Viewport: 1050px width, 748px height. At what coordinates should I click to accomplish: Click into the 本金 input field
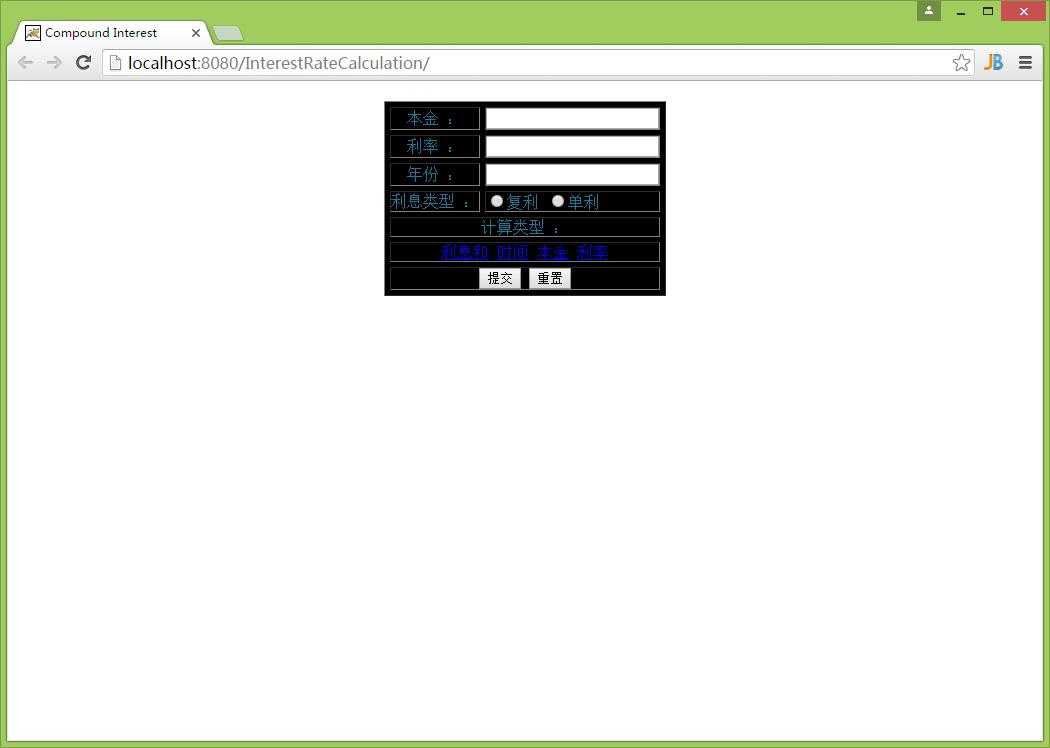[573, 119]
